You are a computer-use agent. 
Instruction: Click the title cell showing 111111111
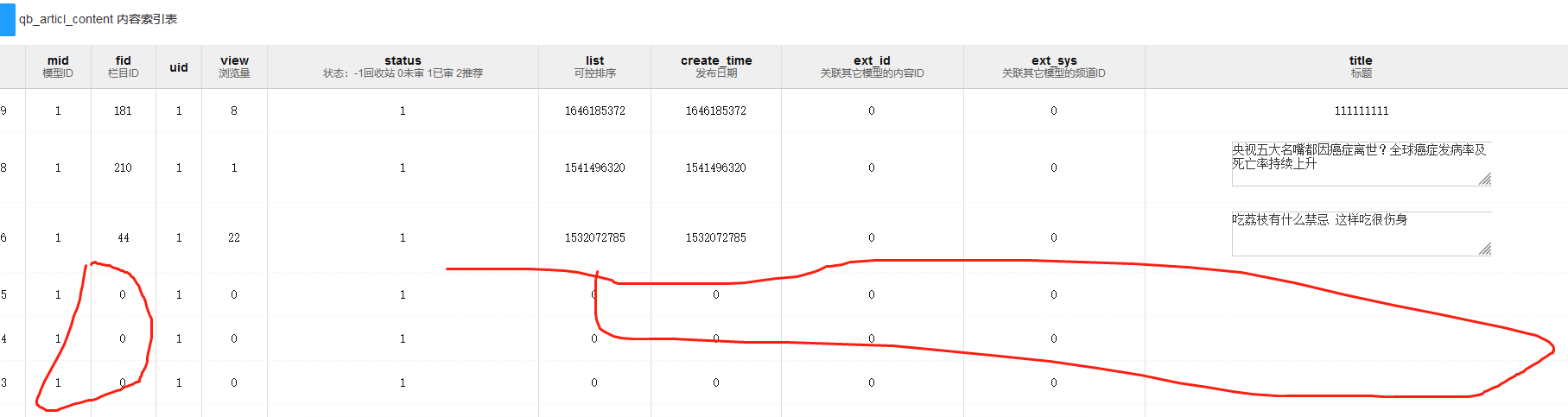1362,111
